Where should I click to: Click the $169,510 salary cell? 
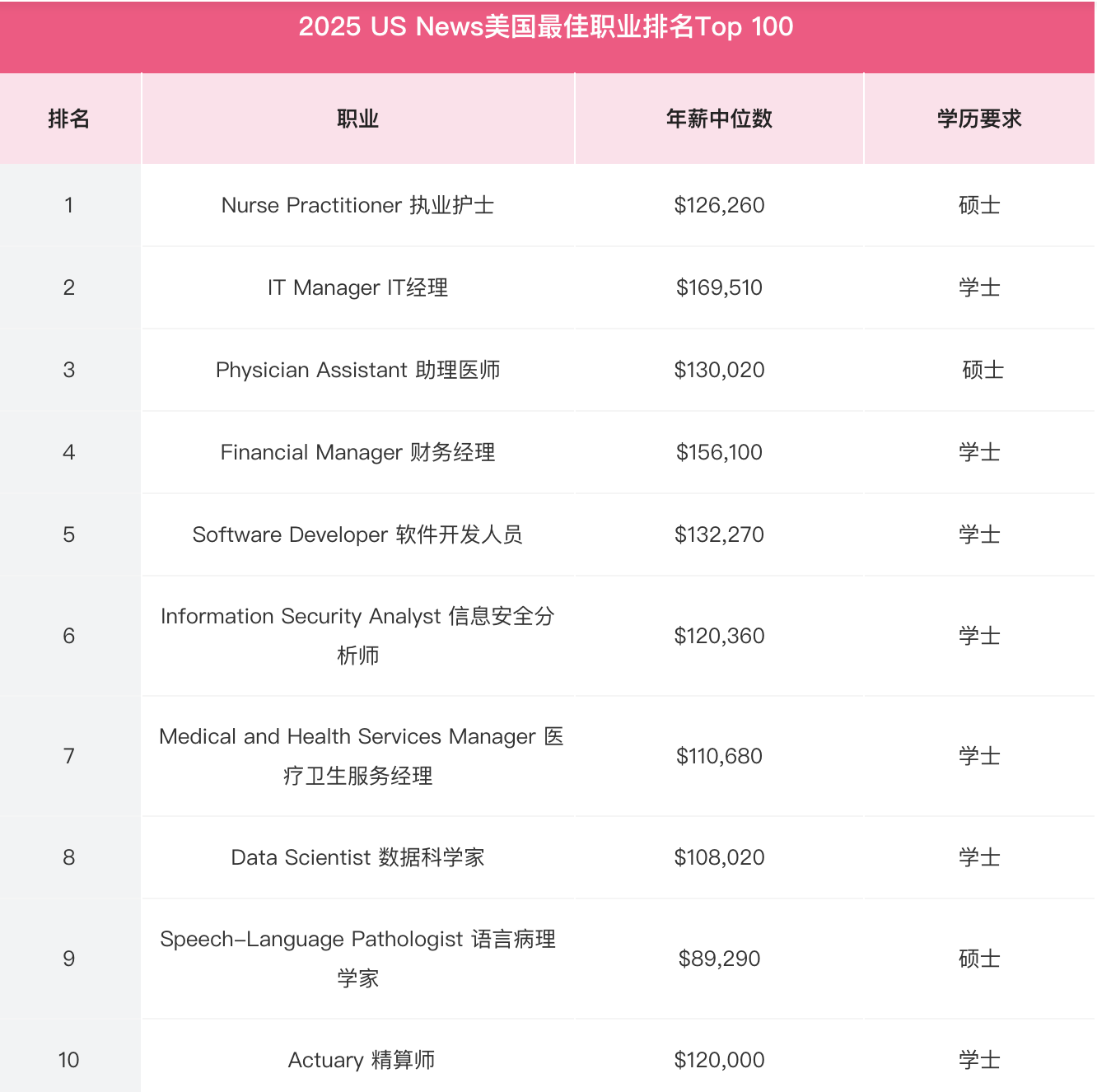coord(719,287)
